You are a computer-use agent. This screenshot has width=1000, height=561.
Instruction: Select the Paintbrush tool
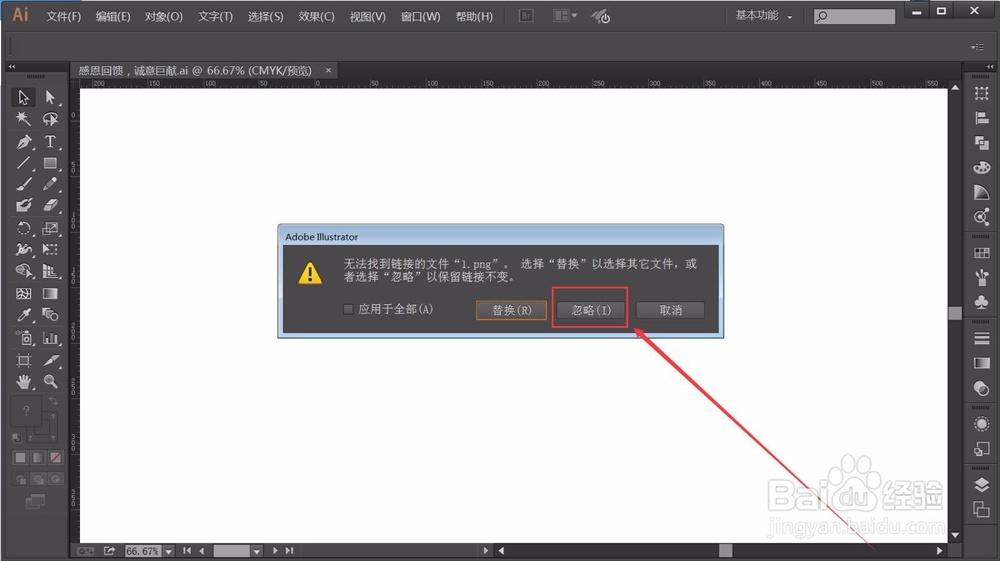(24, 184)
